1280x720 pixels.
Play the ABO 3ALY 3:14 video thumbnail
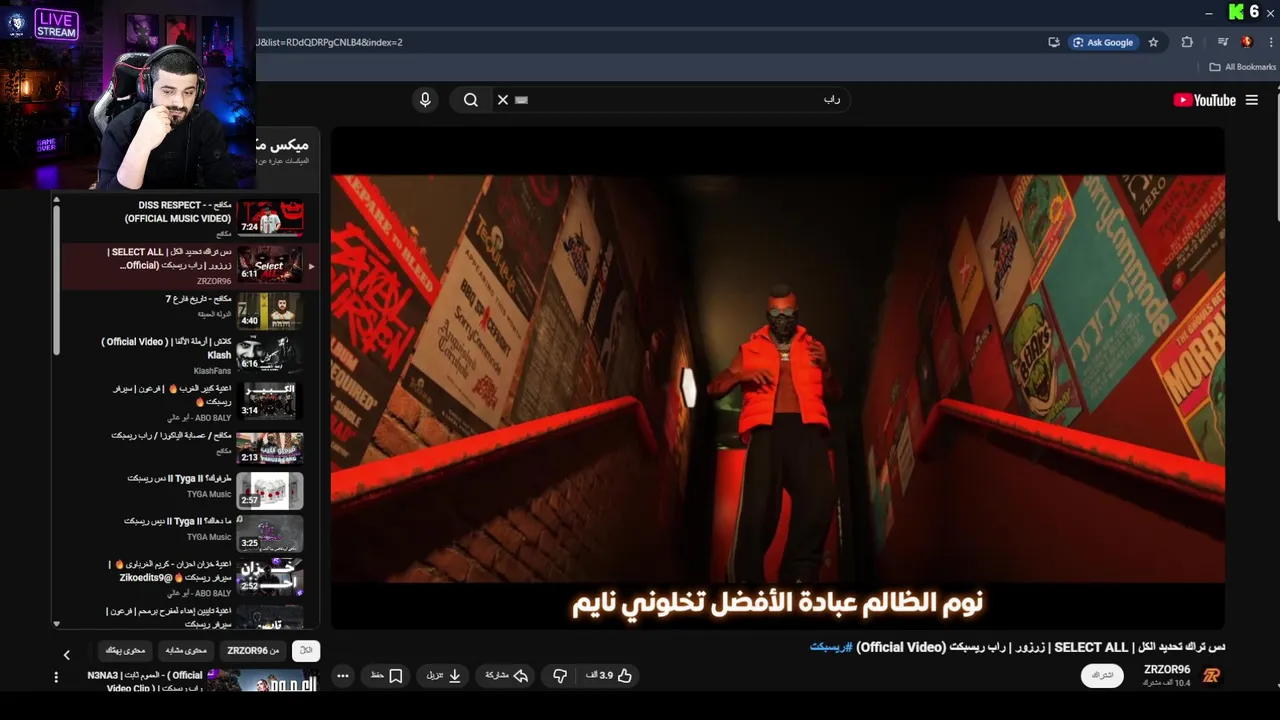(x=270, y=400)
